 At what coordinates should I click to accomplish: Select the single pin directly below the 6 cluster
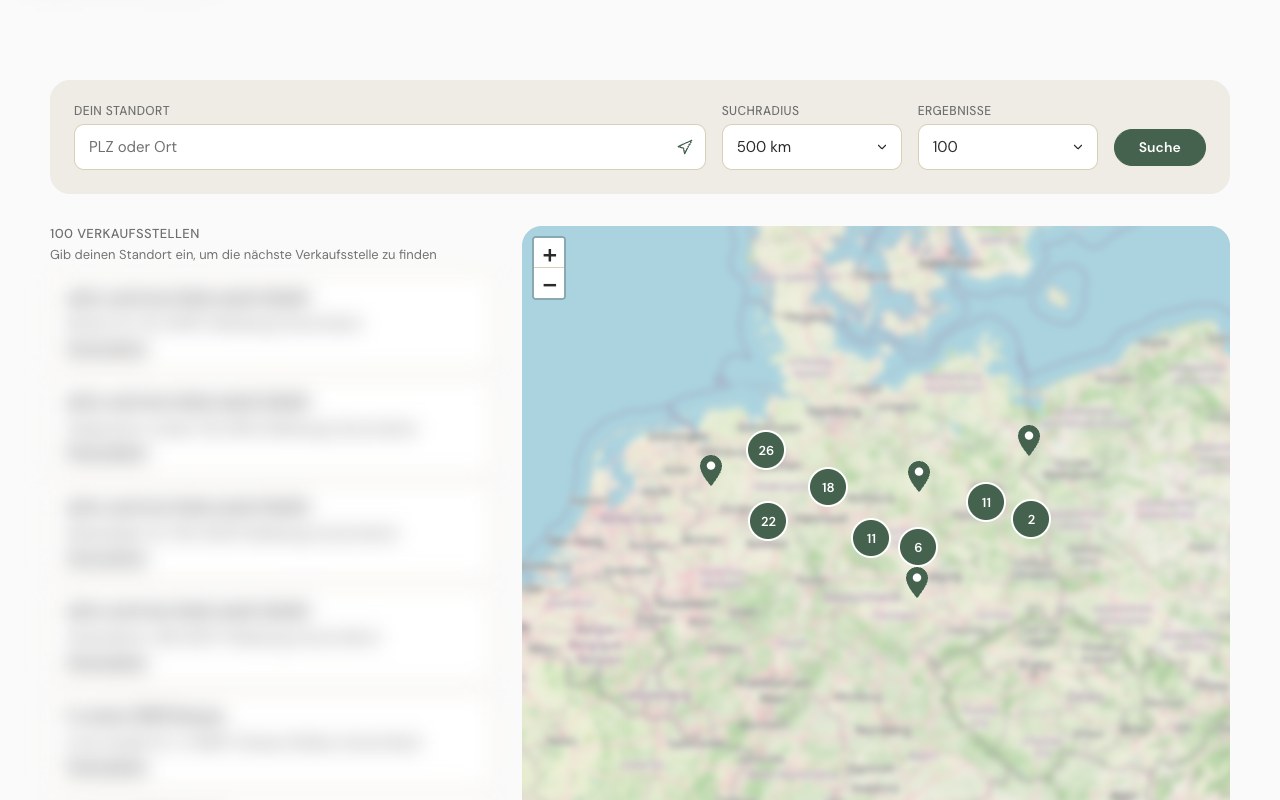pyautogui.click(x=917, y=582)
